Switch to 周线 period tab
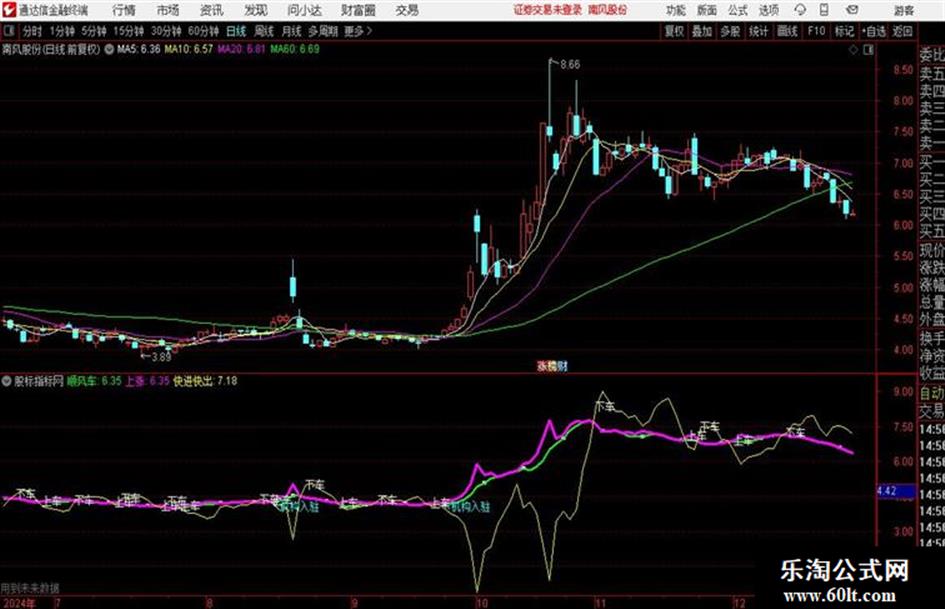The image size is (945, 609). click(264, 31)
